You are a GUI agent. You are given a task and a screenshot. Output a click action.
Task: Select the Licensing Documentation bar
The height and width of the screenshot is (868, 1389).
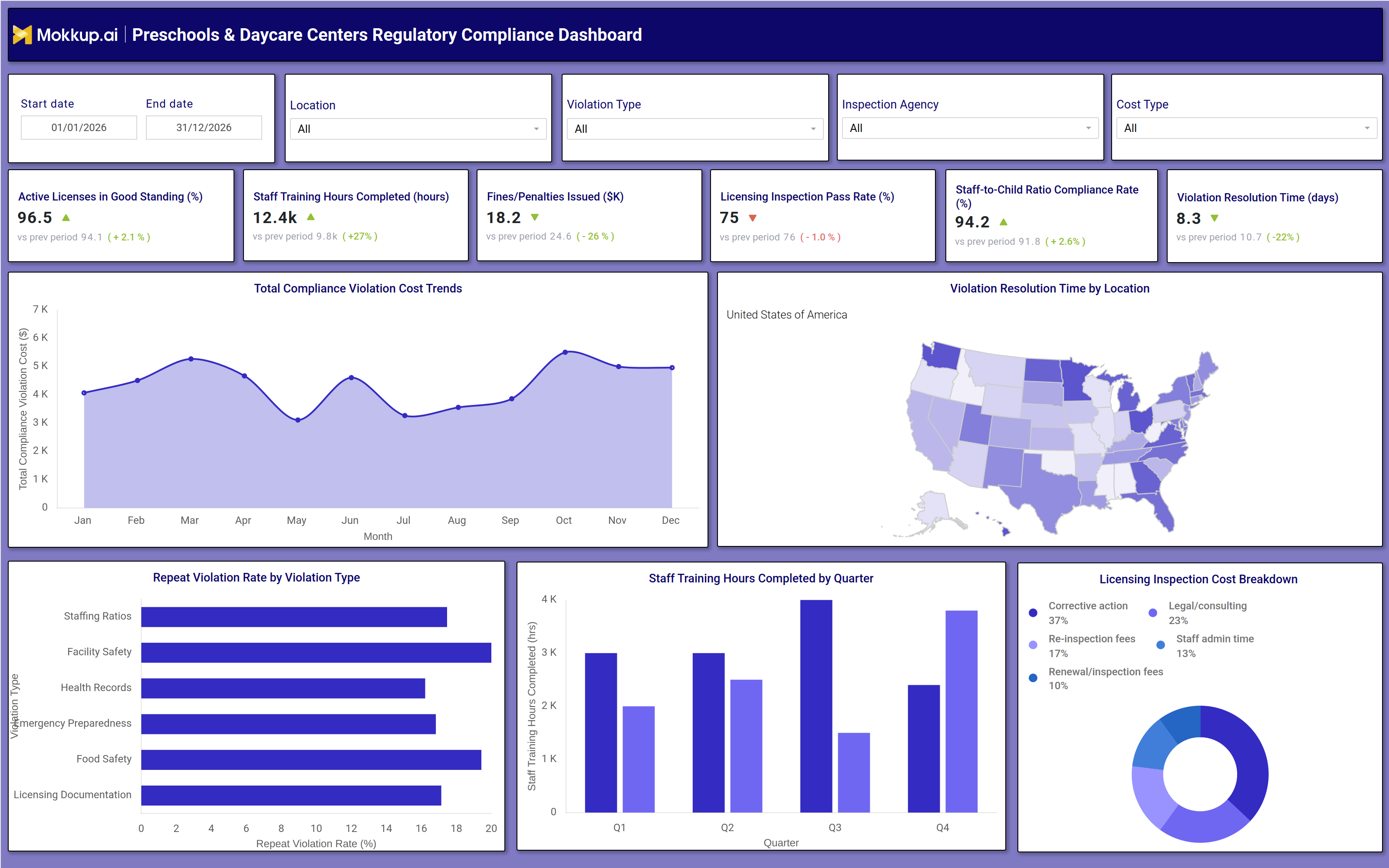[x=291, y=795]
